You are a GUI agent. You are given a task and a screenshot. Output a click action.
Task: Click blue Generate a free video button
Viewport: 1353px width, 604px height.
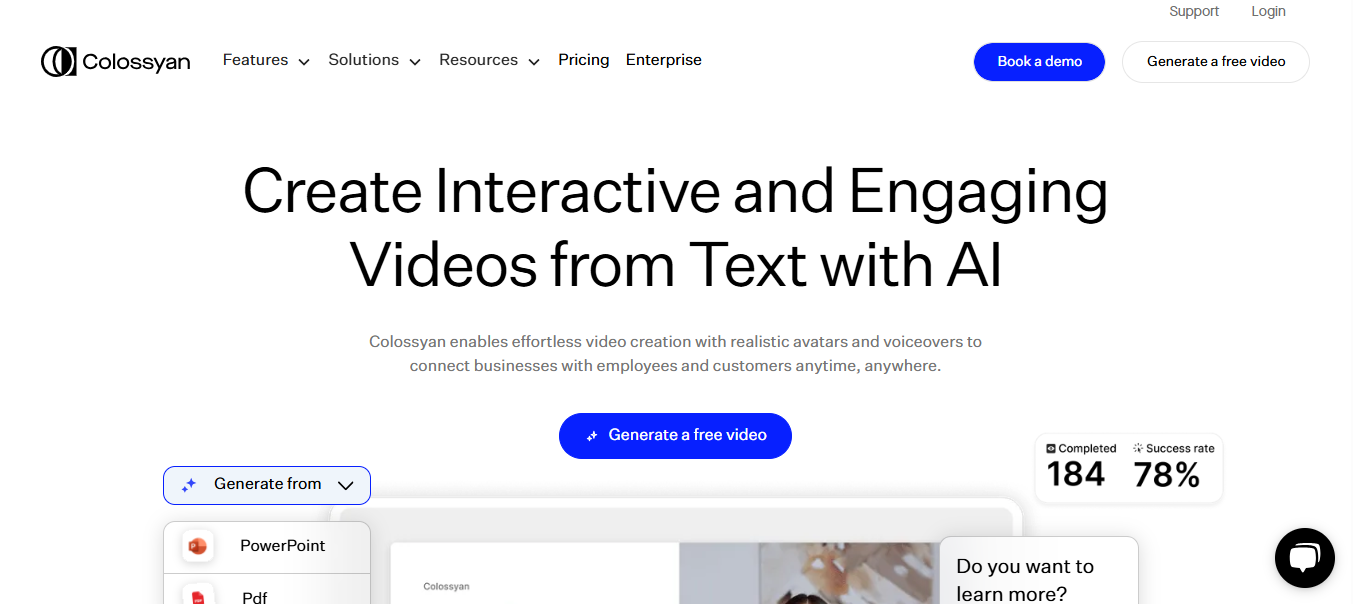(x=675, y=436)
